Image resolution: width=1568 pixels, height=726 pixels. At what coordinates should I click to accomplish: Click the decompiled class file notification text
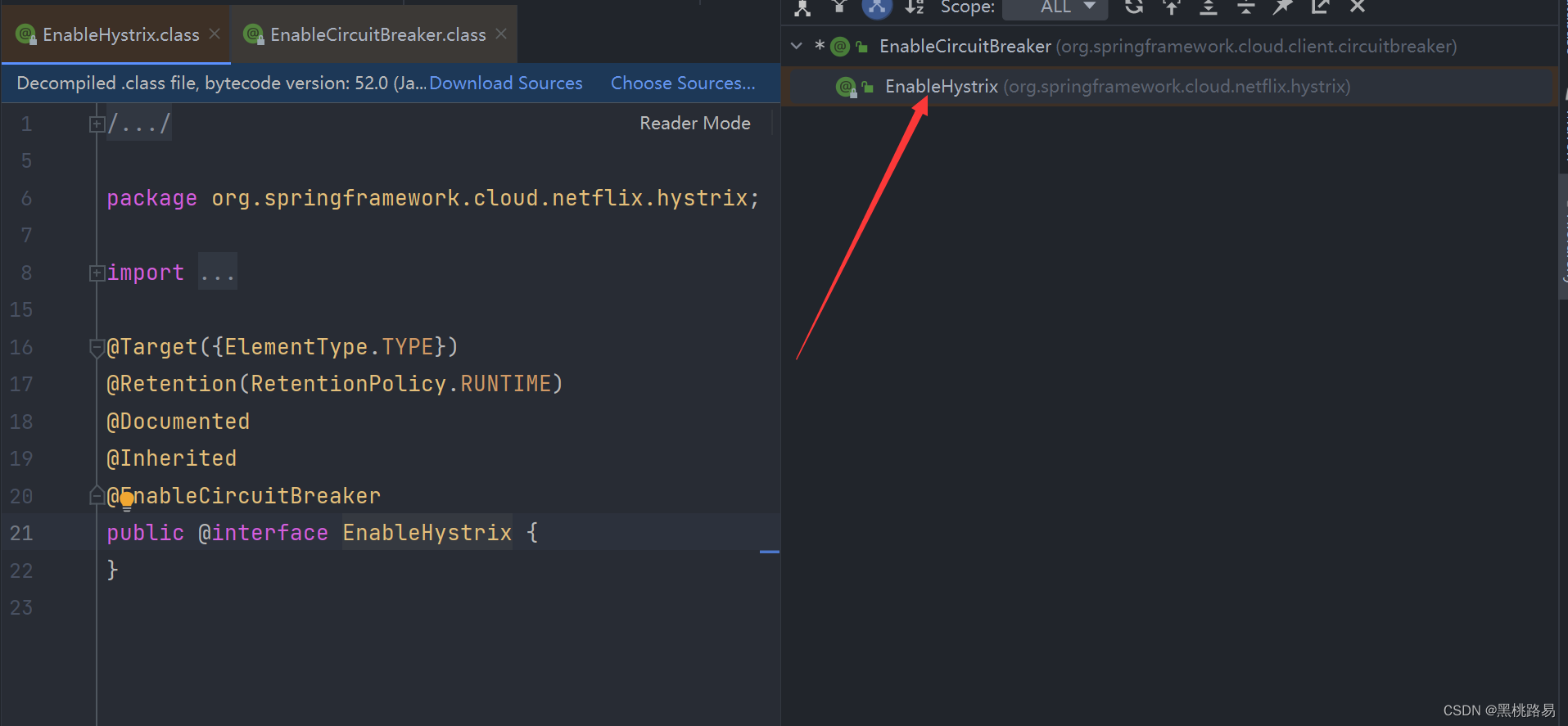tap(221, 83)
